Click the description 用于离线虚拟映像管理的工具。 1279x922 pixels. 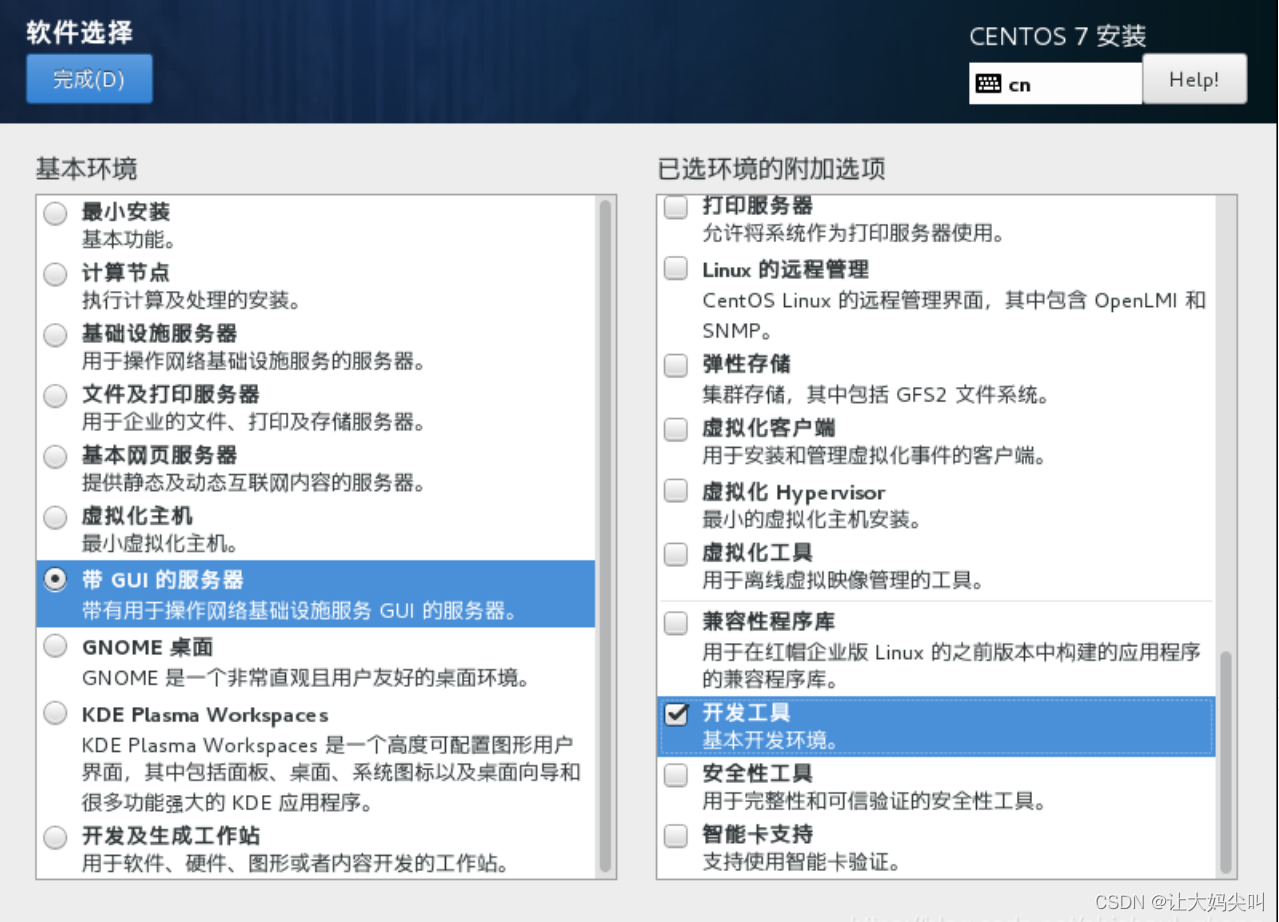coord(843,580)
